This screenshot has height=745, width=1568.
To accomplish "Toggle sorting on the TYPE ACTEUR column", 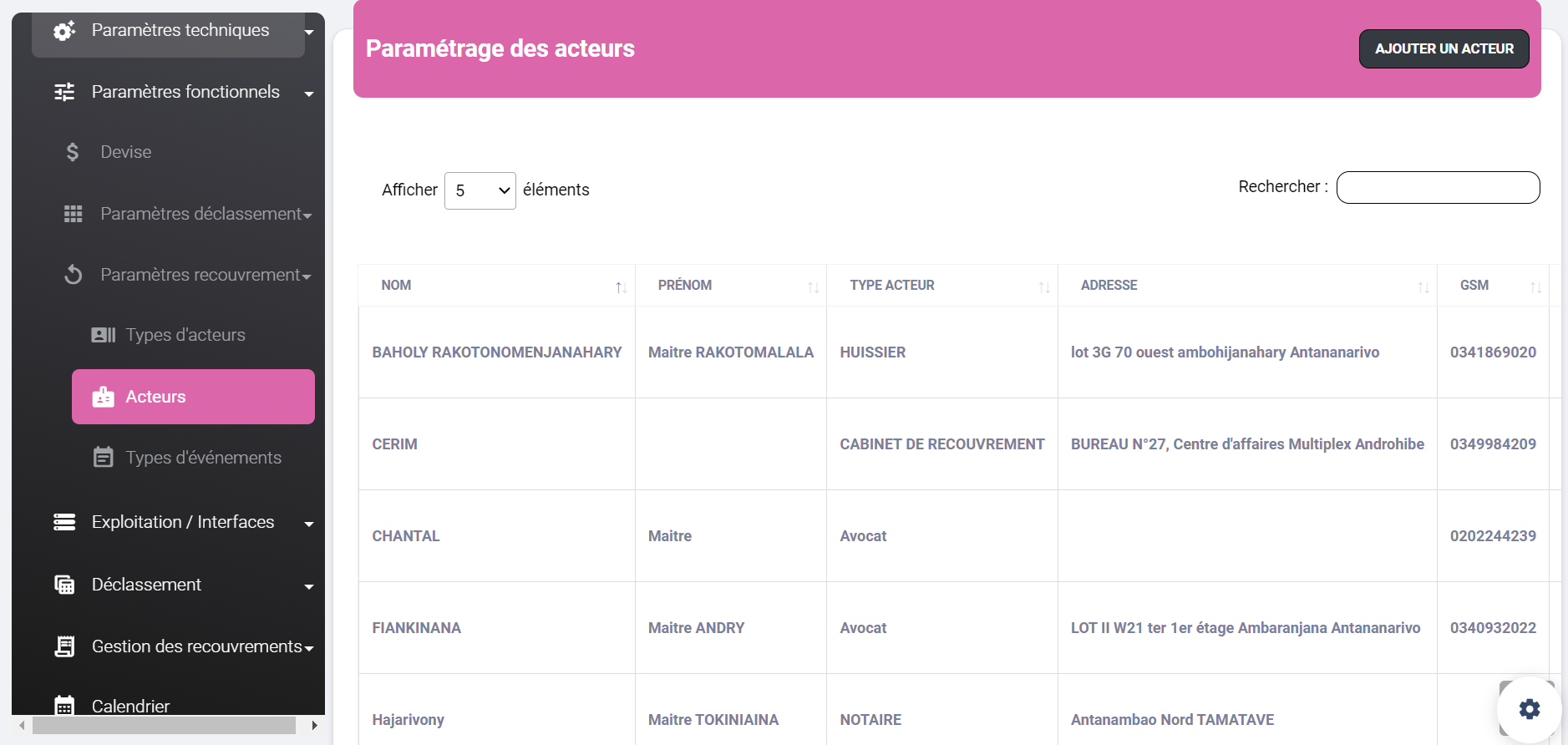I will [941, 286].
